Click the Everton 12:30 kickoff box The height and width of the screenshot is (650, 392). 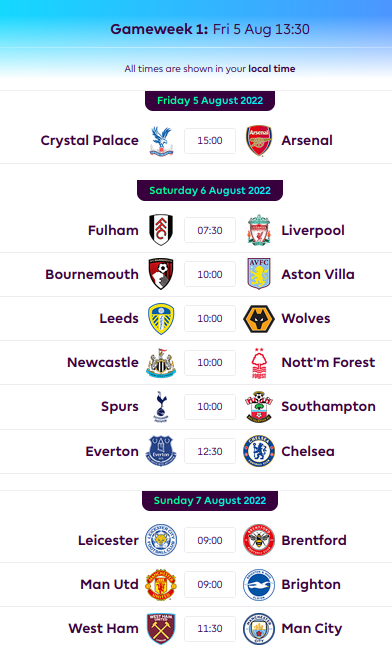coord(210,451)
